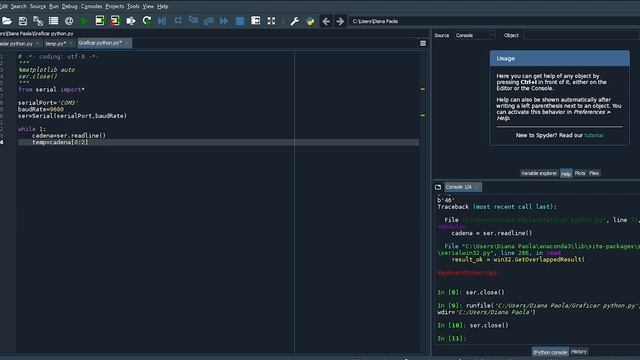Click the Object input field
The image size is (640, 360).
tap(581, 36)
